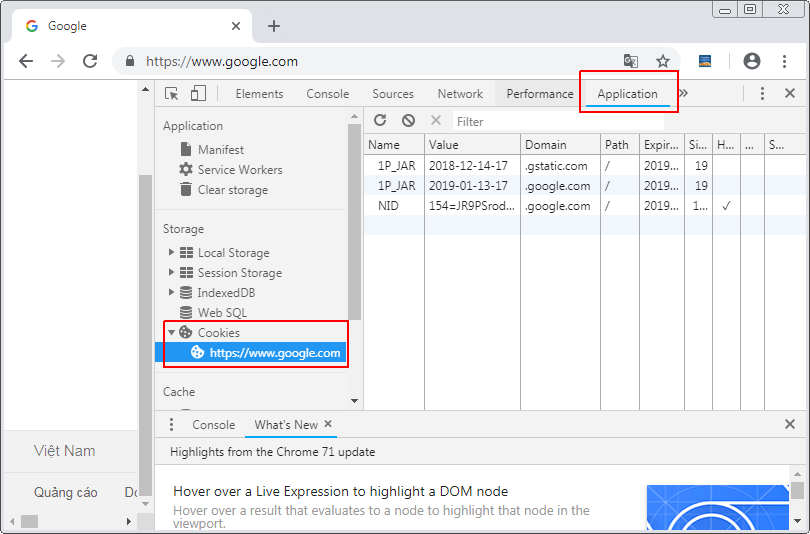
Task: Click the What's New panel scrollbar
Action: point(797,491)
